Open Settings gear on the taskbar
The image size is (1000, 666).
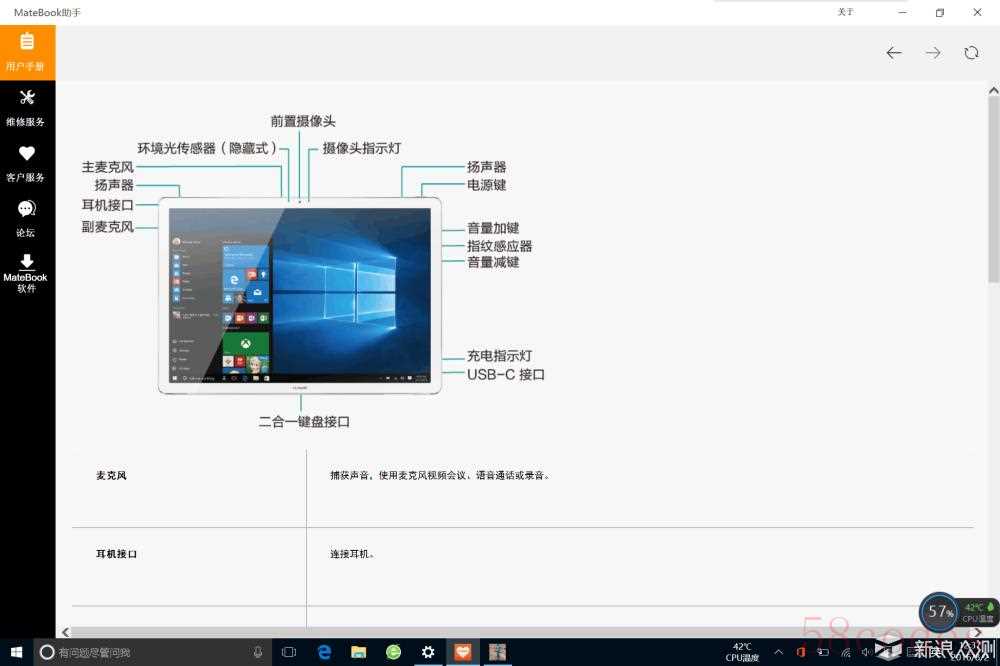coord(428,652)
